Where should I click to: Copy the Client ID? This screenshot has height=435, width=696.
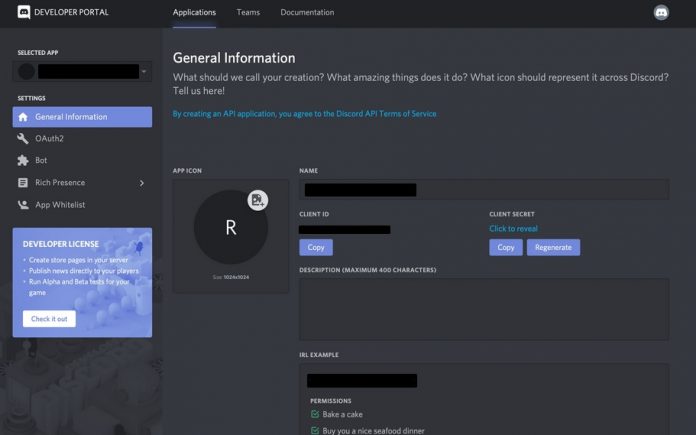coord(316,247)
